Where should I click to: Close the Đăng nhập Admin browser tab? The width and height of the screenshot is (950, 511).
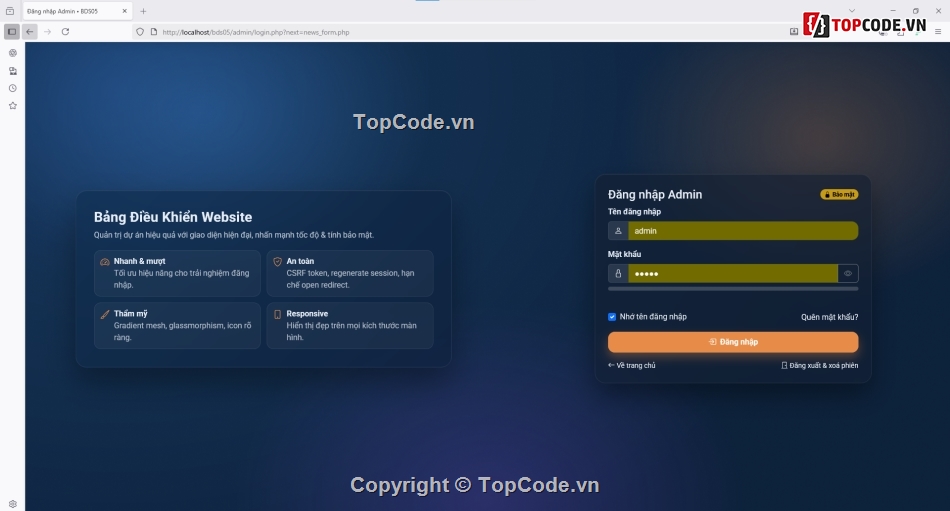click(124, 11)
